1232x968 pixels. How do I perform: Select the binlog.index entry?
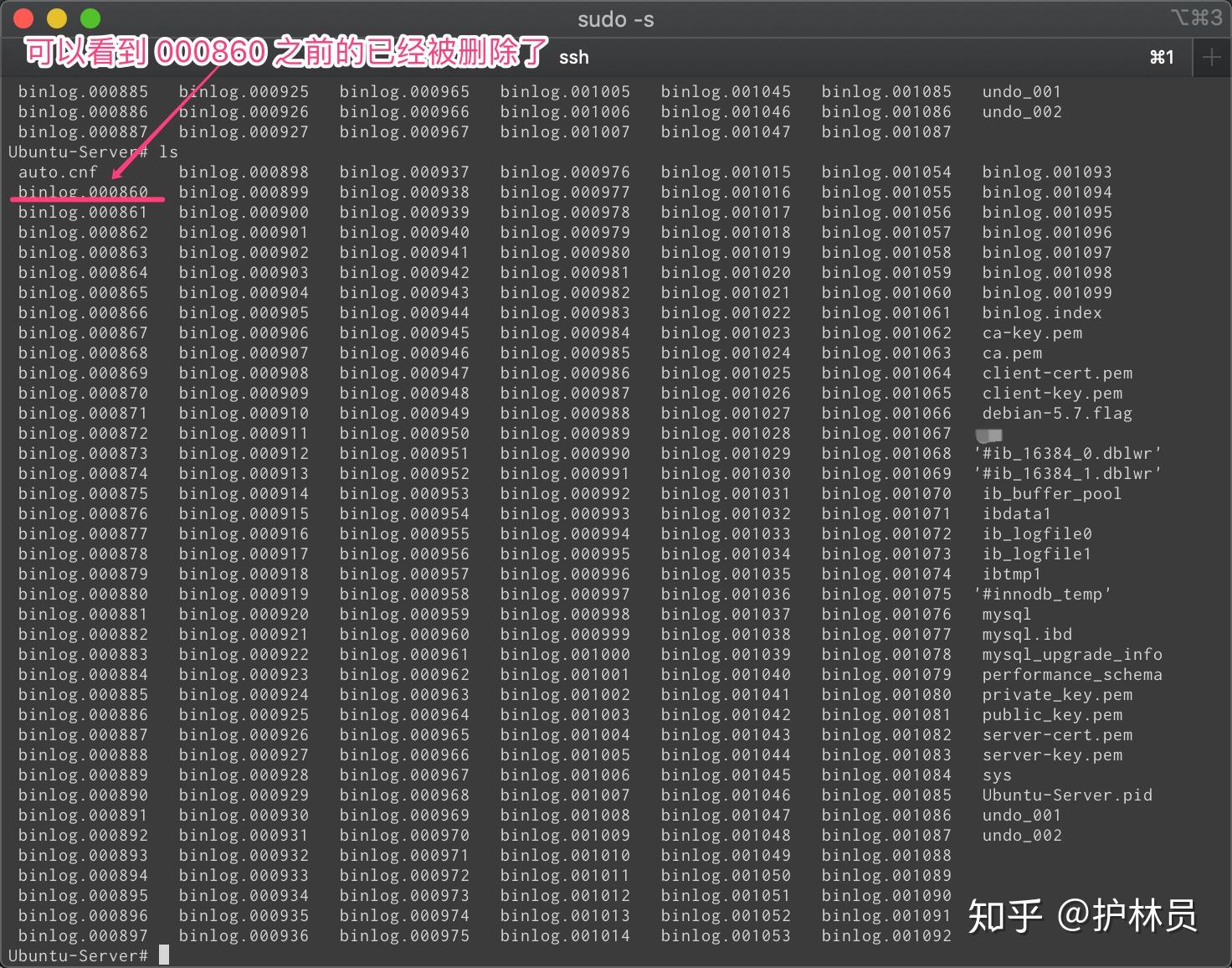1040,312
